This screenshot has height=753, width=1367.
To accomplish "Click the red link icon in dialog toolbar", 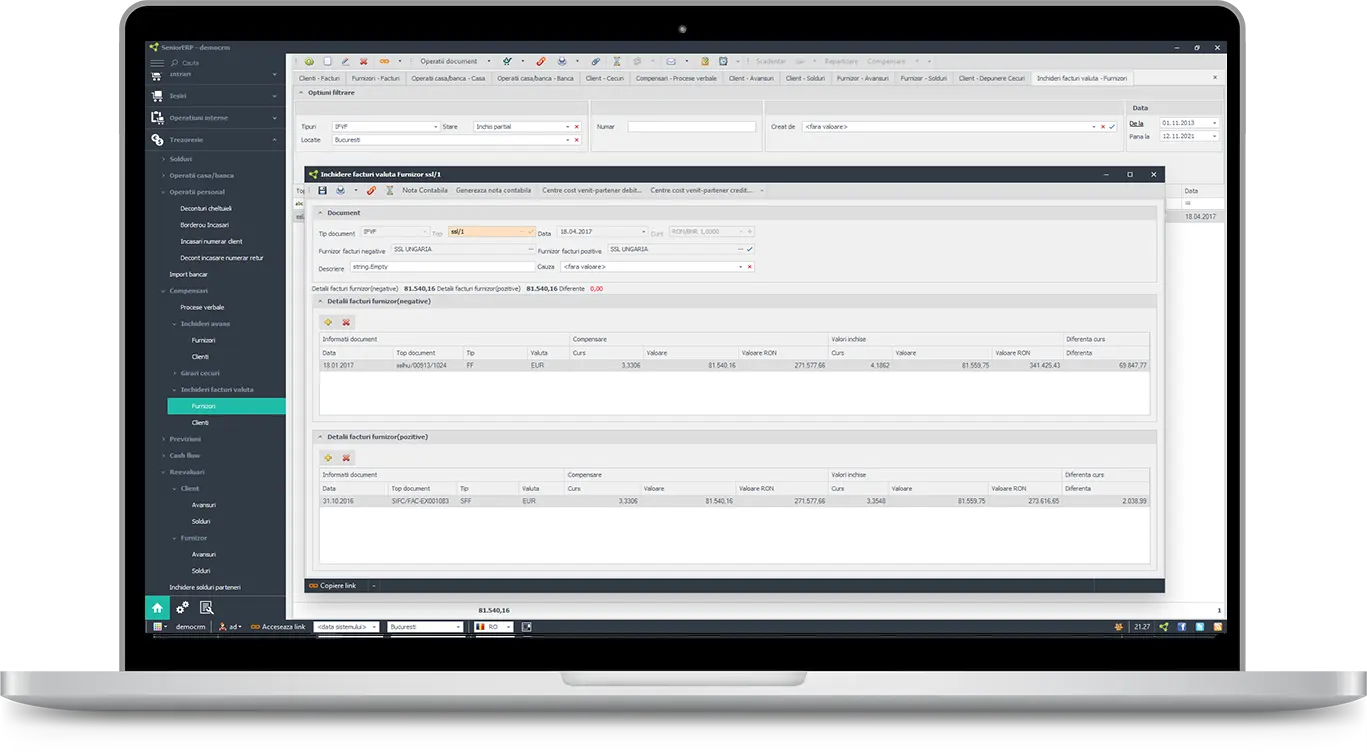I will 371,190.
